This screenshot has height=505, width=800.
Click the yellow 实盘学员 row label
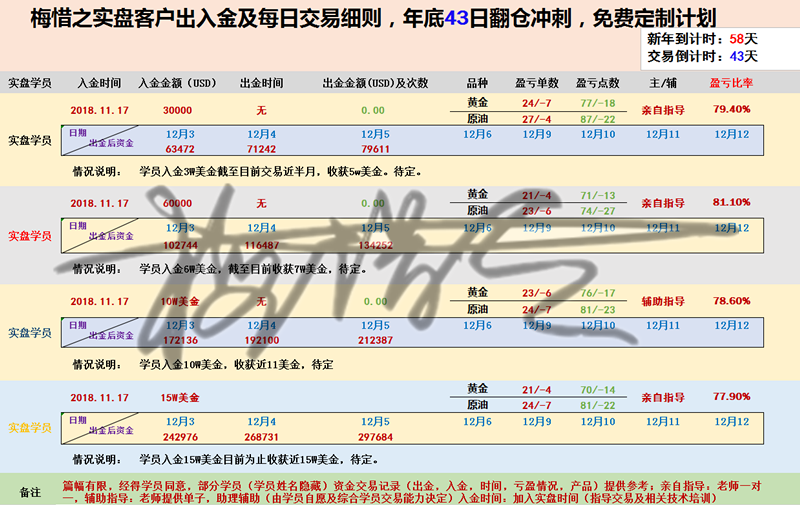[x=30, y=427]
